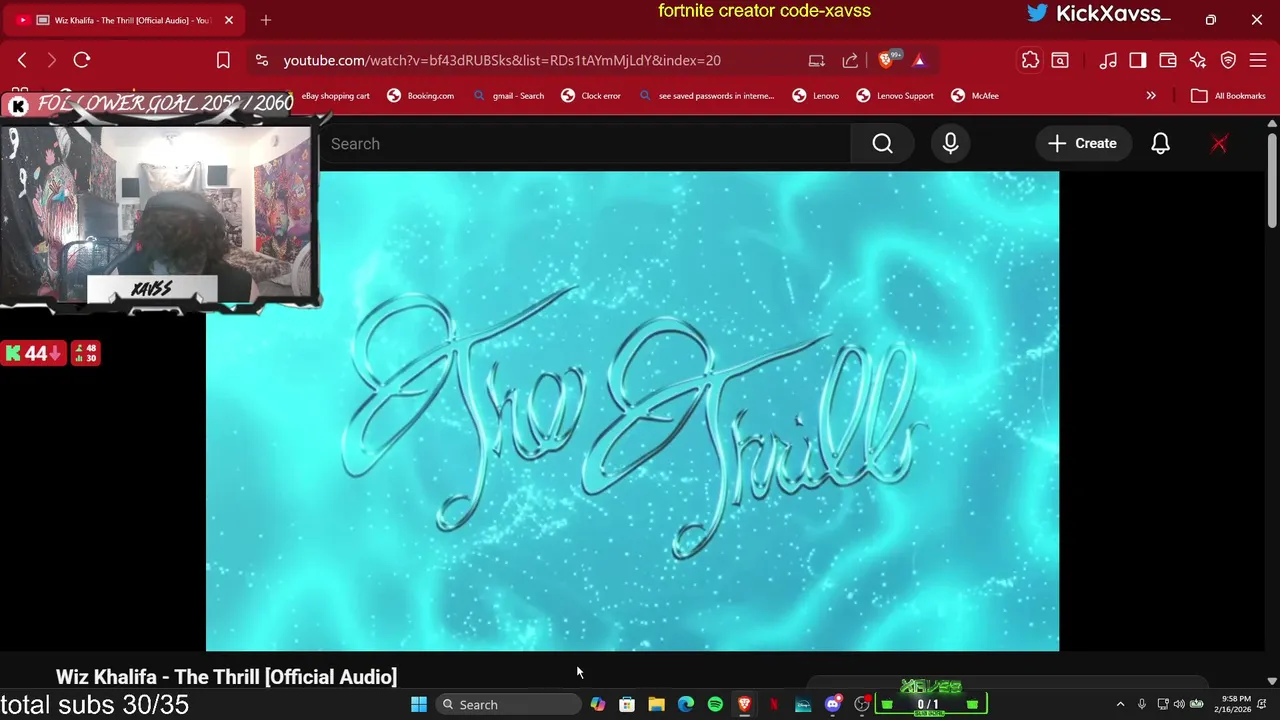Show hidden system tray icons
This screenshot has height=720, width=1280.
1120,704
